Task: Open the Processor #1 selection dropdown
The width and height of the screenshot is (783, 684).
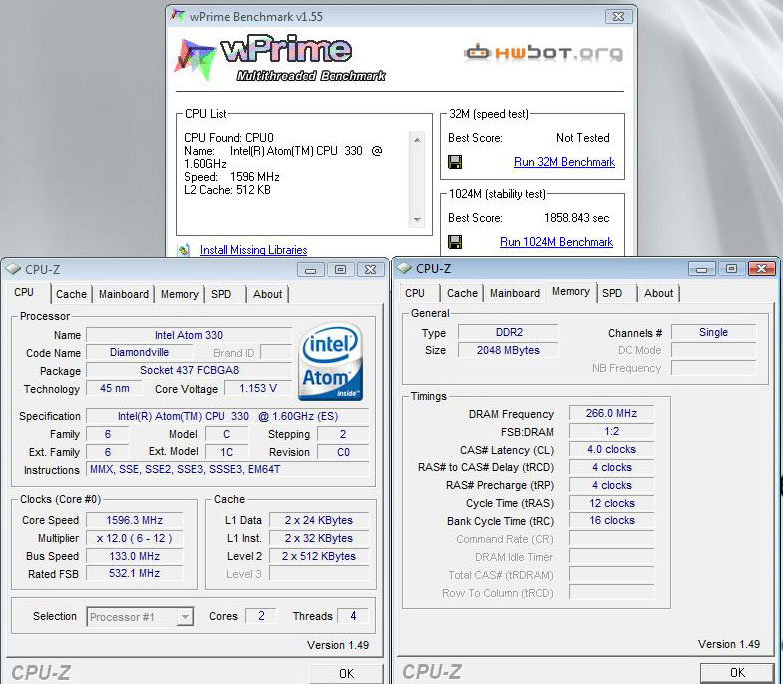Action: coord(185,617)
